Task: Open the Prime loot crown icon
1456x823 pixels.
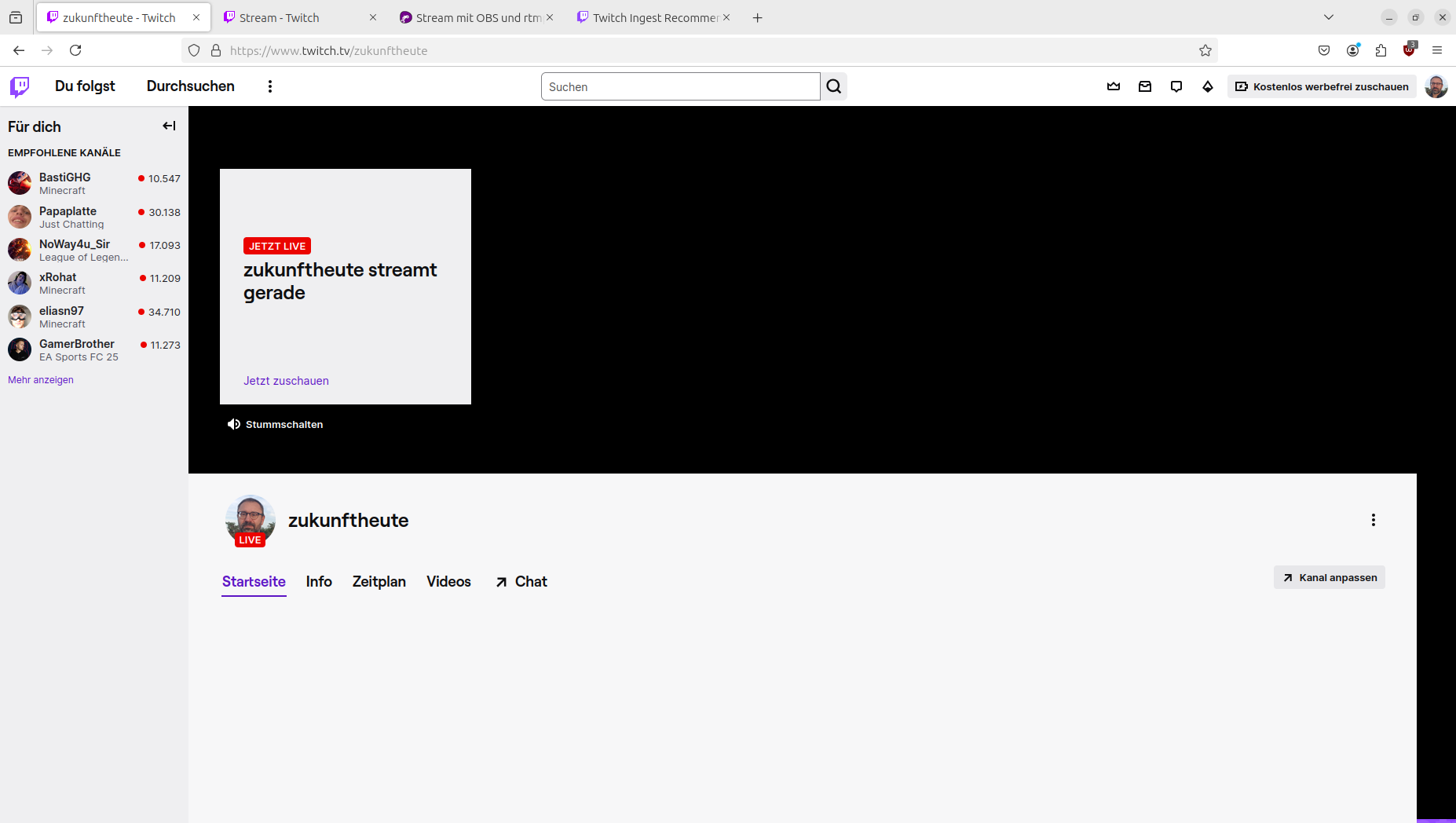Action: point(1114,86)
